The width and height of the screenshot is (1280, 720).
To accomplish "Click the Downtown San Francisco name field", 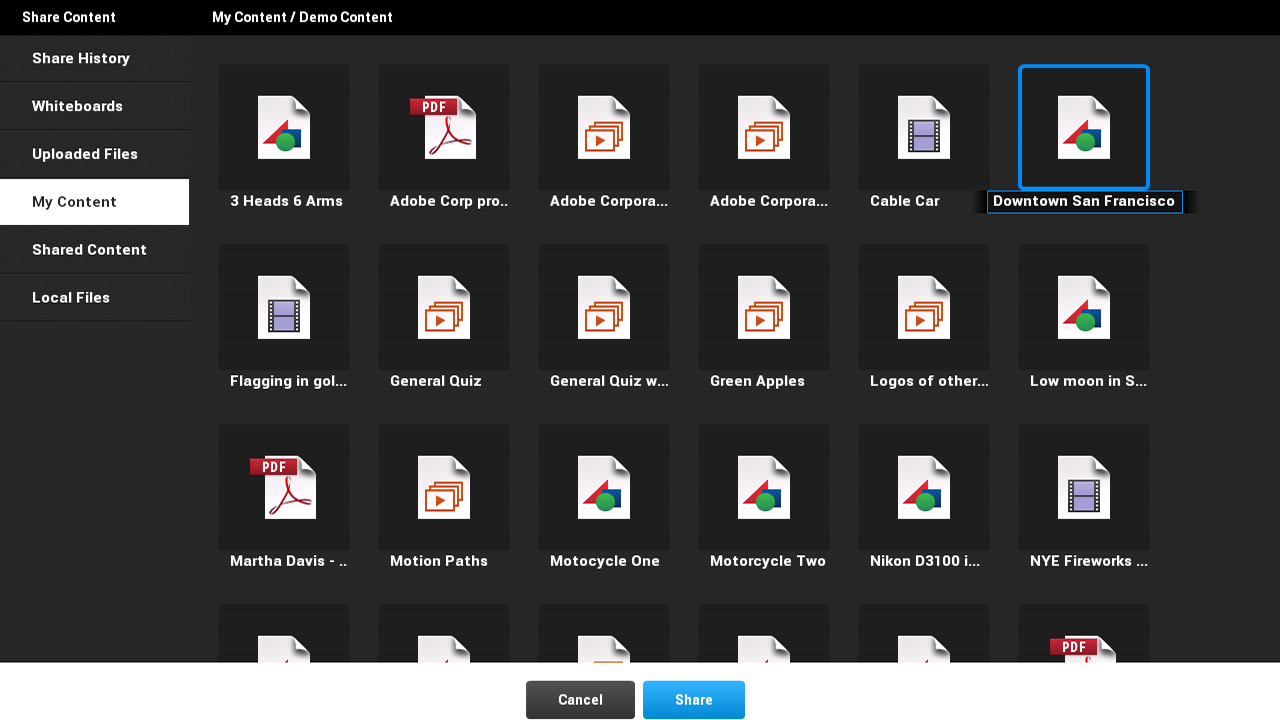I will pos(1084,202).
